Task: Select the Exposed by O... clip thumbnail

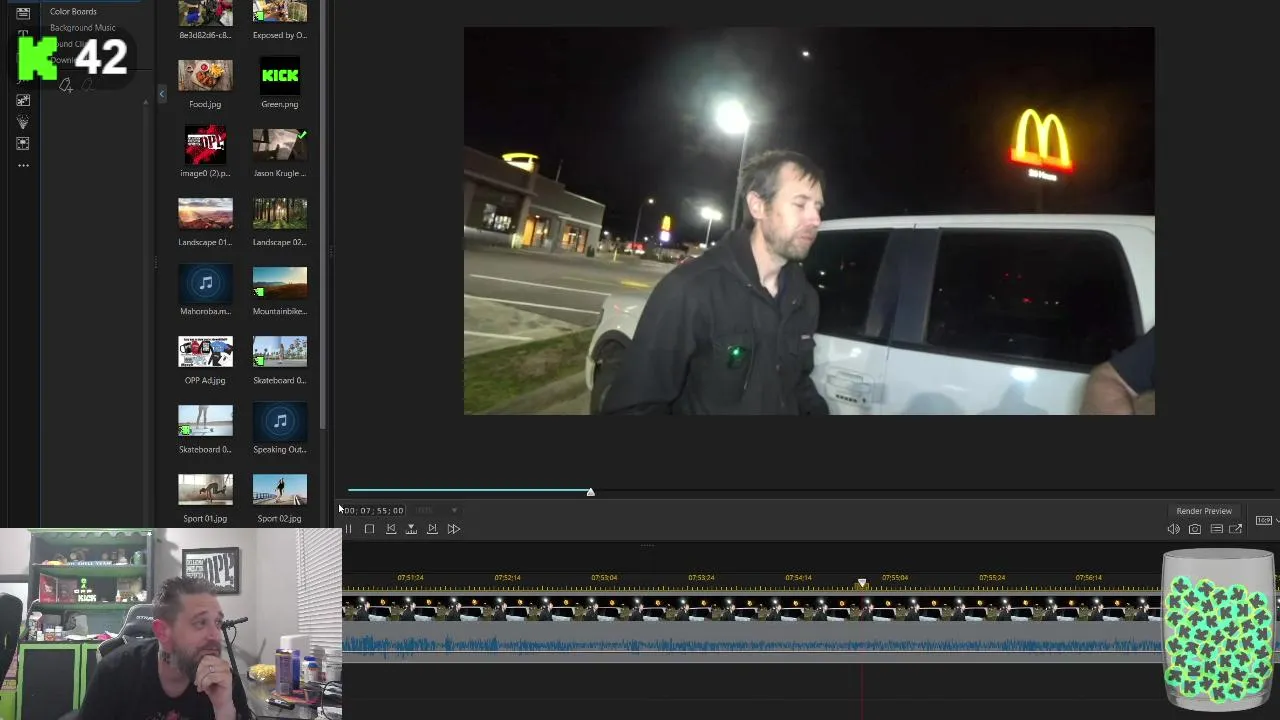Action: tap(280, 12)
